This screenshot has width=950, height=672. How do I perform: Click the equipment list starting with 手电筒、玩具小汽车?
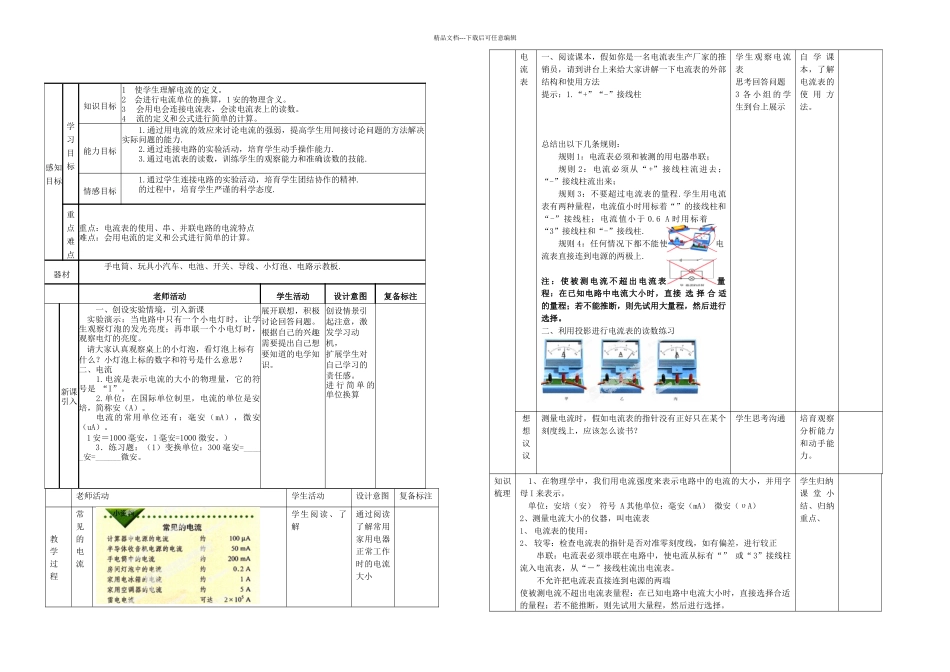coord(222,266)
